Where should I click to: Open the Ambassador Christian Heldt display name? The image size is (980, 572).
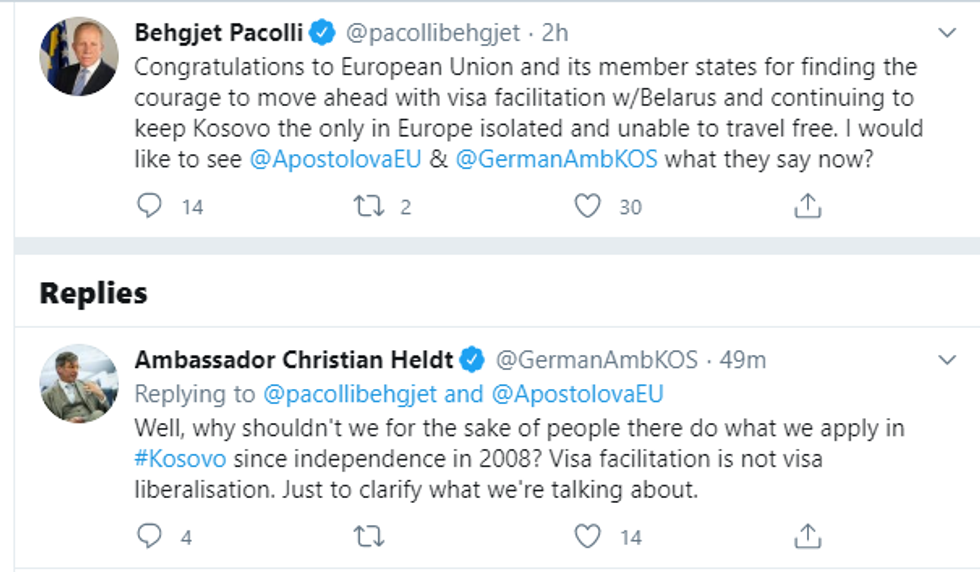coord(294,359)
